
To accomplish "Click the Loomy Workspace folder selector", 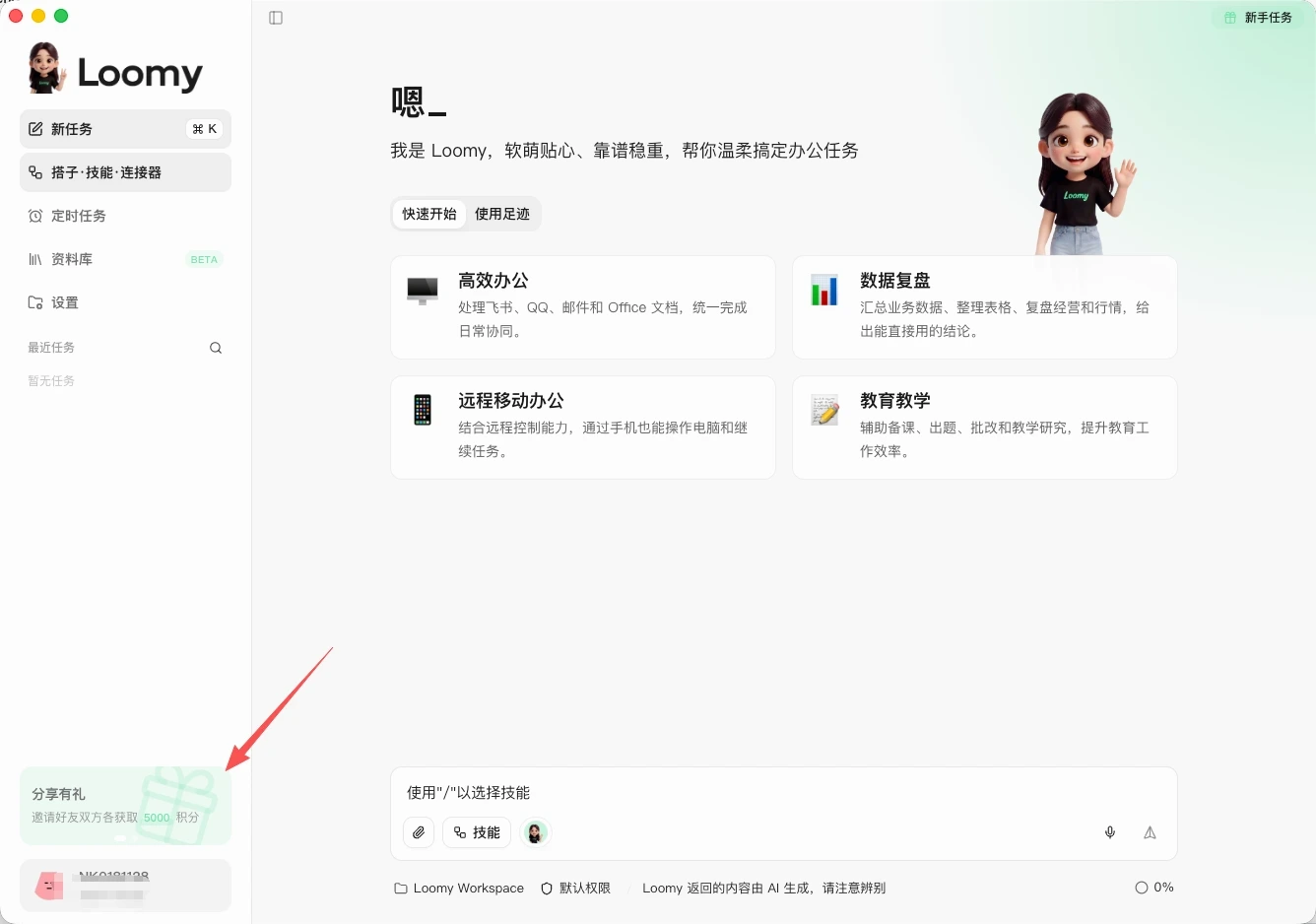I will [x=459, y=888].
